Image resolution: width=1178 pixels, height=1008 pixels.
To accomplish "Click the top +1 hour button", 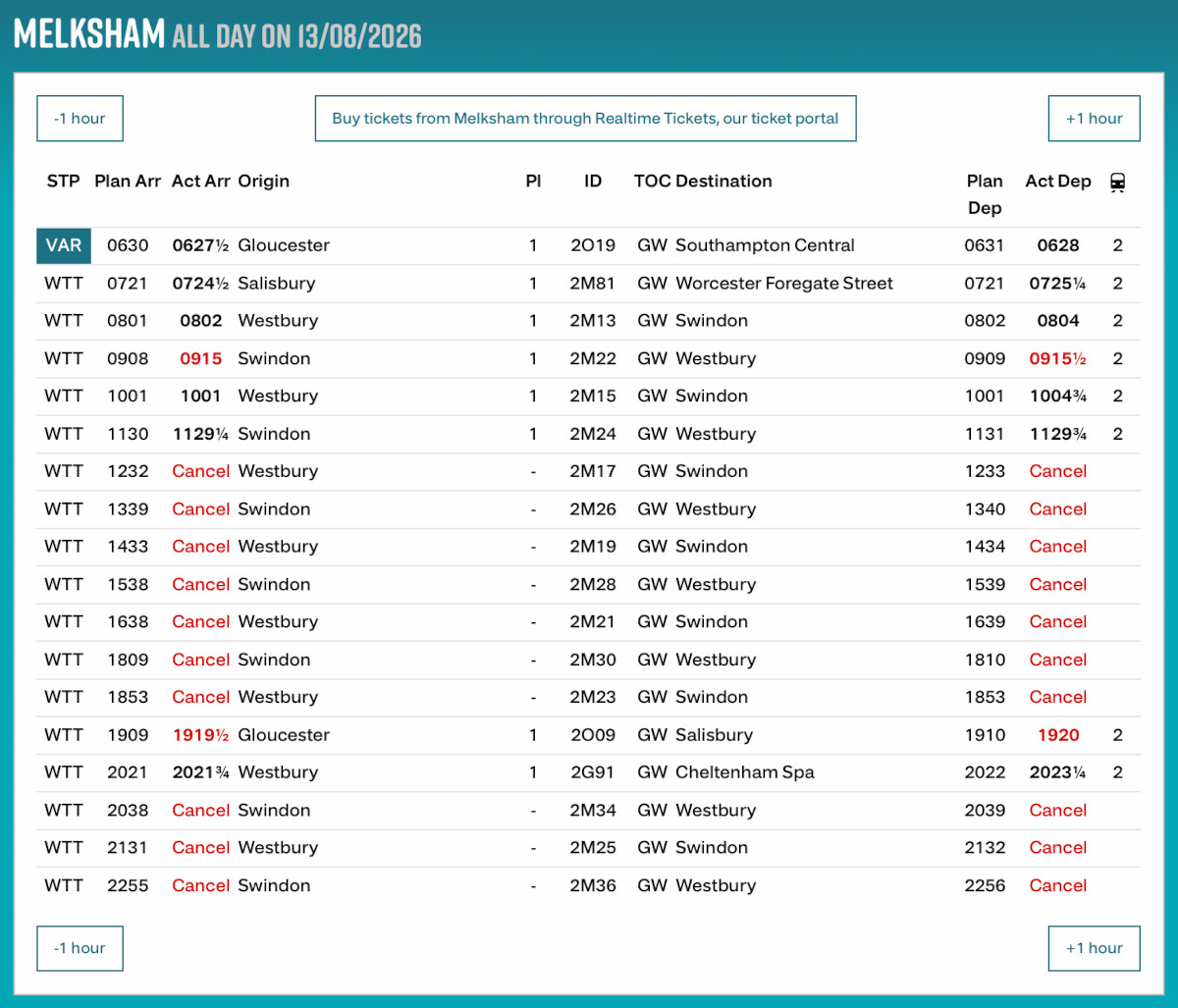I will (x=1095, y=119).
